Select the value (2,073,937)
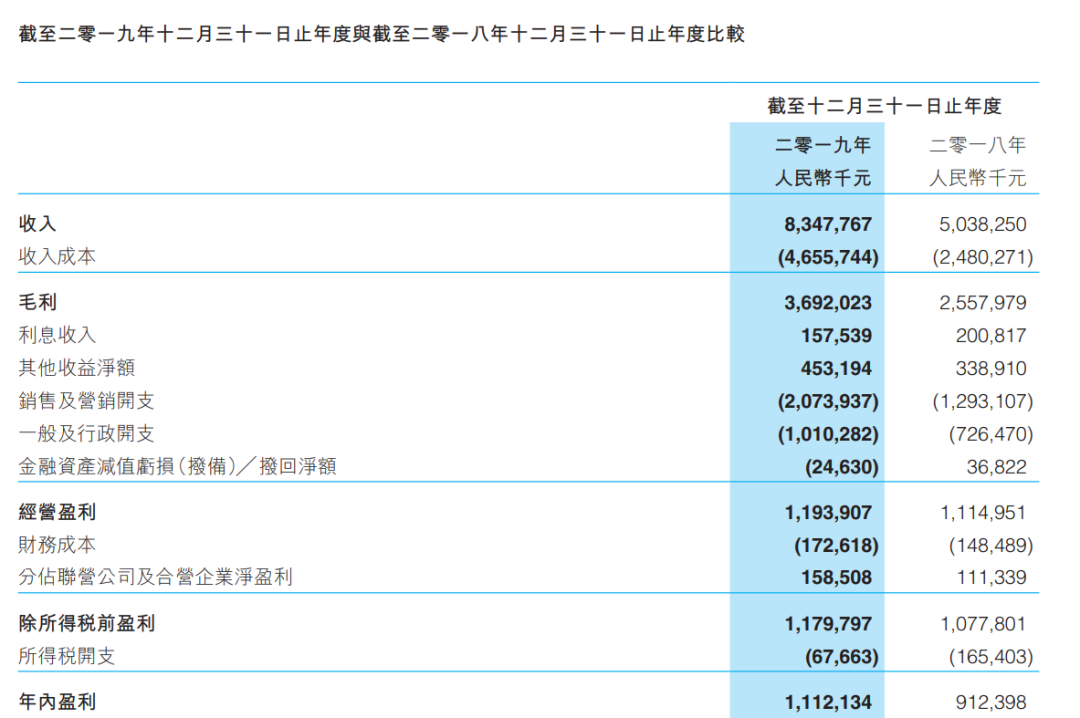 pyautogui.click(x=828, y=401)
